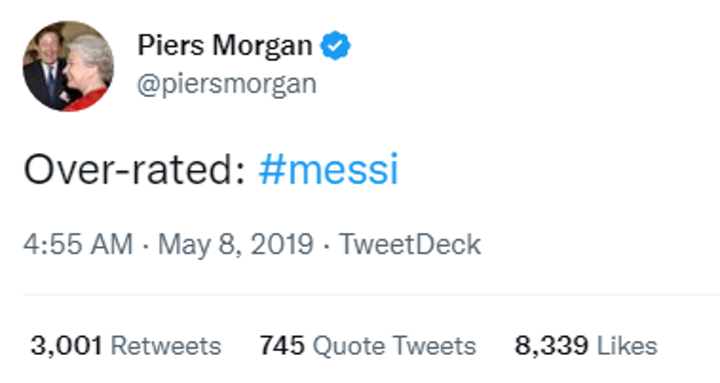Viewport: 720px width, 383px height.
Task: Visit the @piersmorgan handle link
Action: (227, 84)
